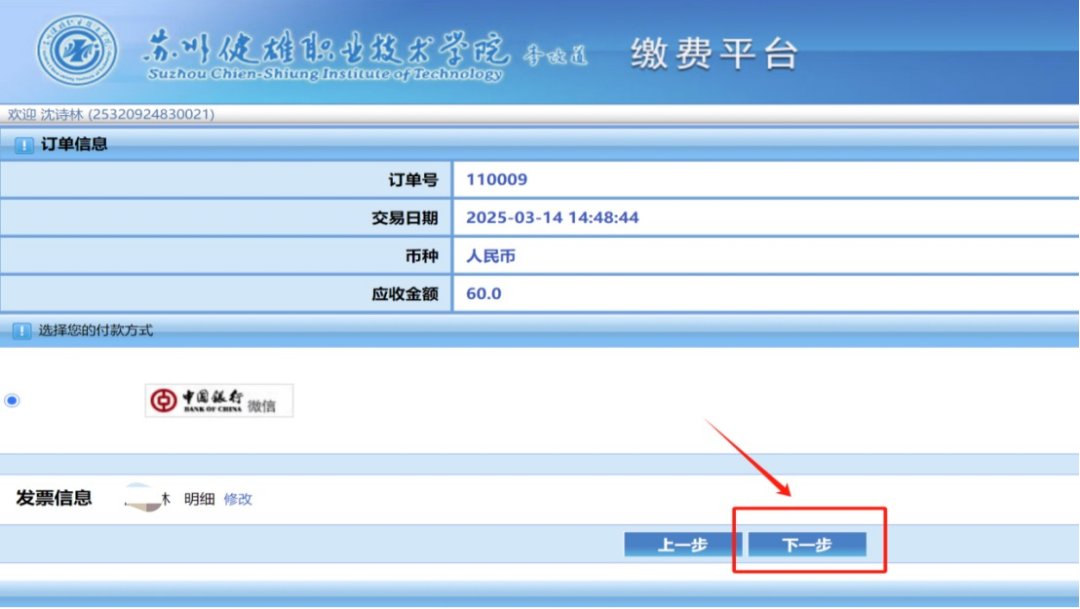The height and width of the screenshot is (609, 1080).
Task: Click the 发票信息 label
Action: (54, 498)
